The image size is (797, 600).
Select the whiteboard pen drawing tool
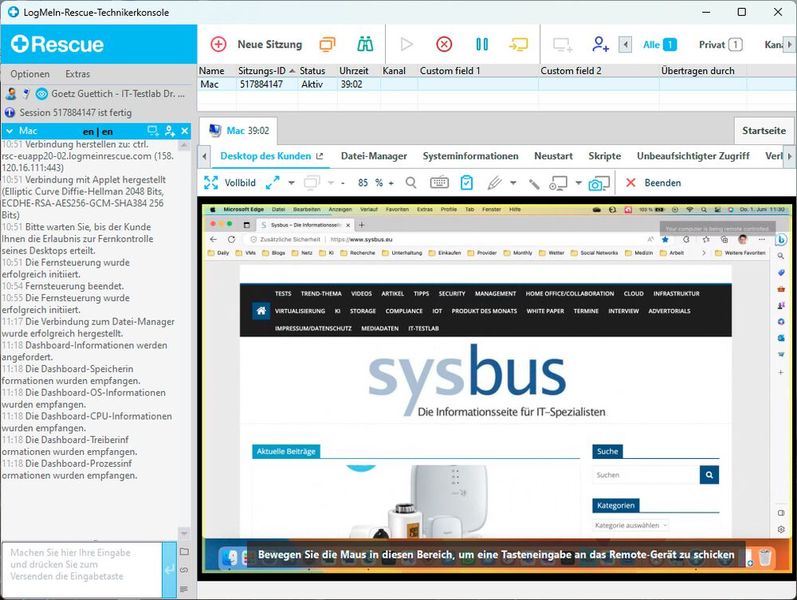pos(494,183)
